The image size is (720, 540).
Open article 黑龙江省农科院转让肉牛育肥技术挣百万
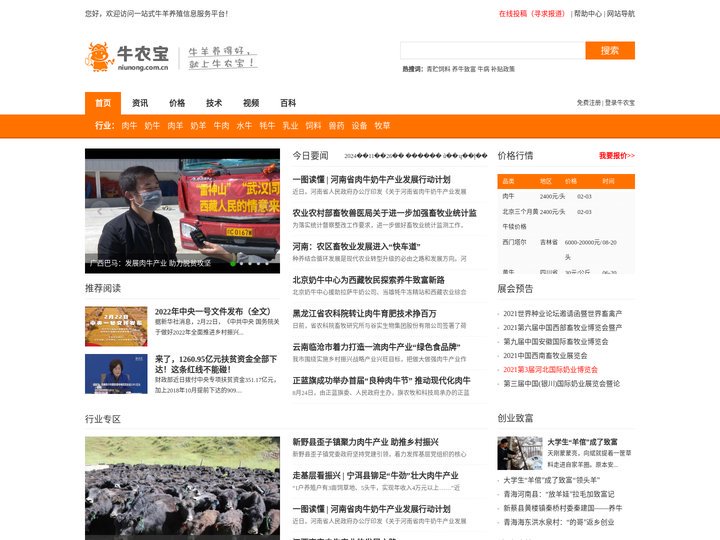(365, 314)
